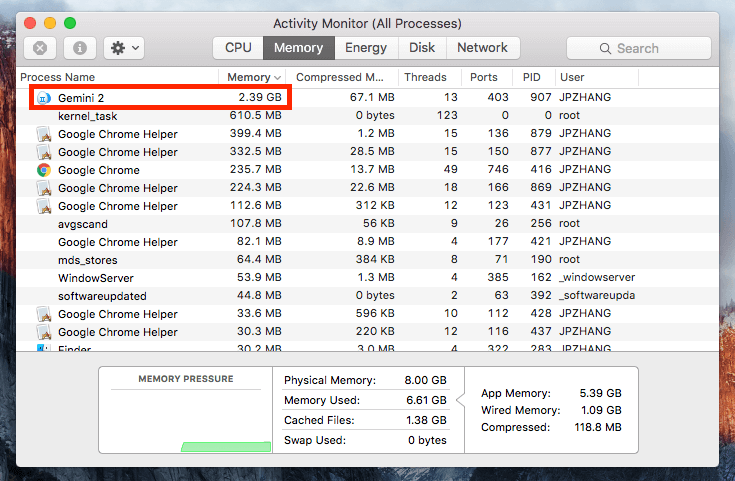
Task: Go to the Network tab
Action: (482, 48)
